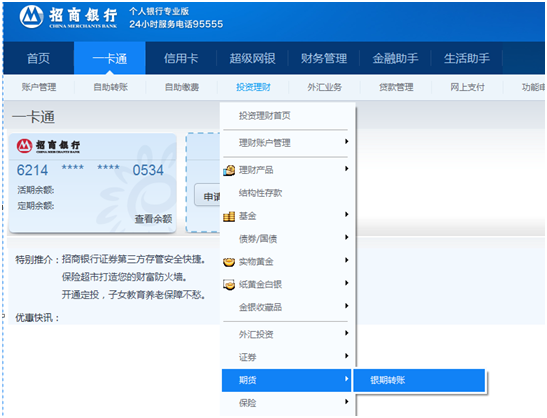Open the 网上支付 submenu
The width and height of the screenshot is (547, 418).
[467, 87]
